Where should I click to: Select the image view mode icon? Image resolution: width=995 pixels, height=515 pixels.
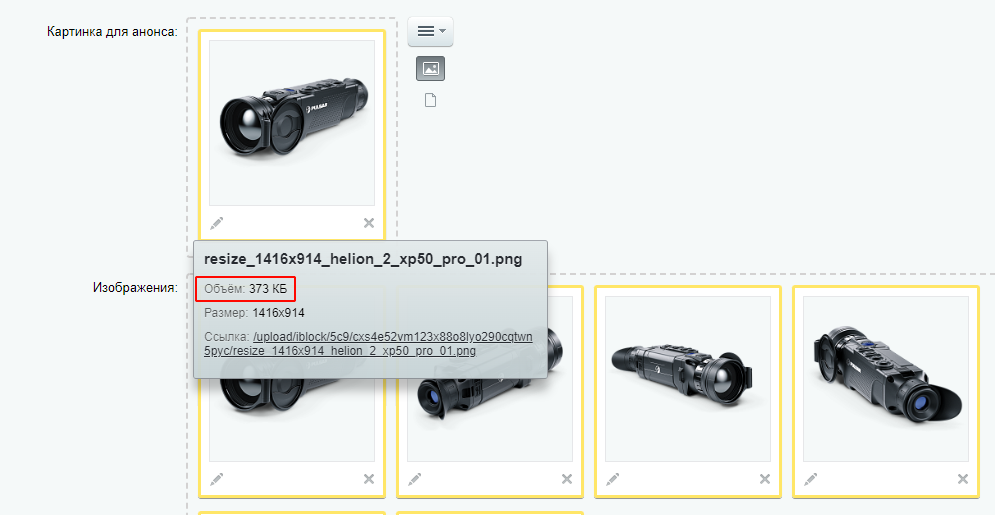click(430, 68)
